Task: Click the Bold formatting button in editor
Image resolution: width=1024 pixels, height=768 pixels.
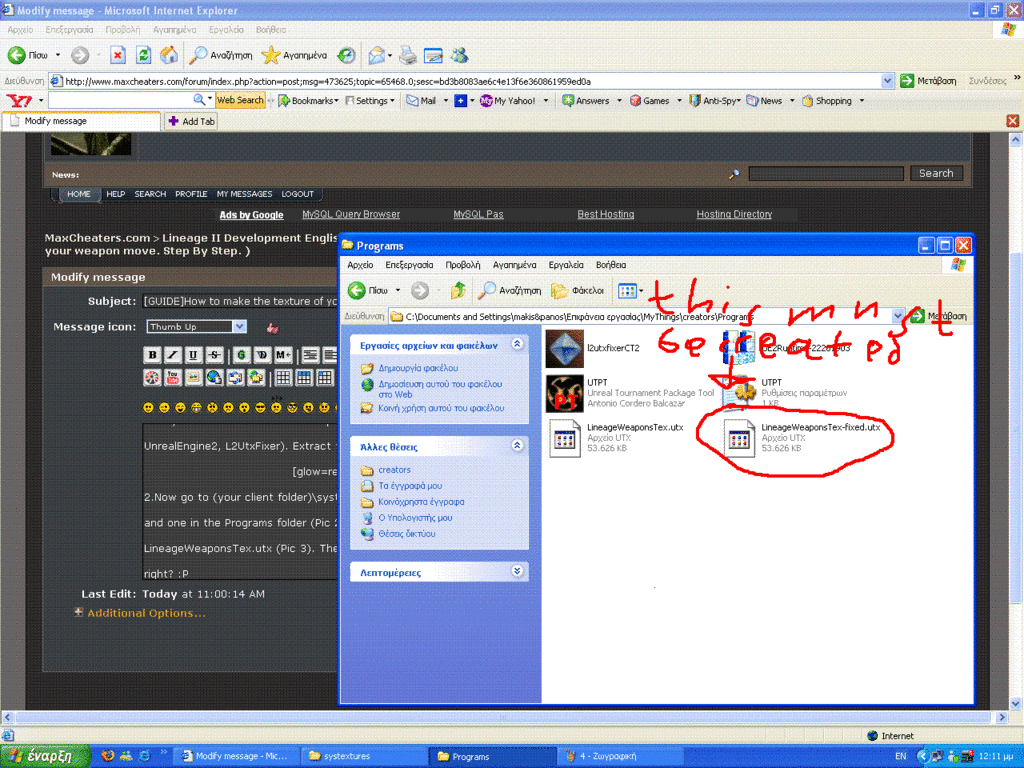Action: (152, 355)
